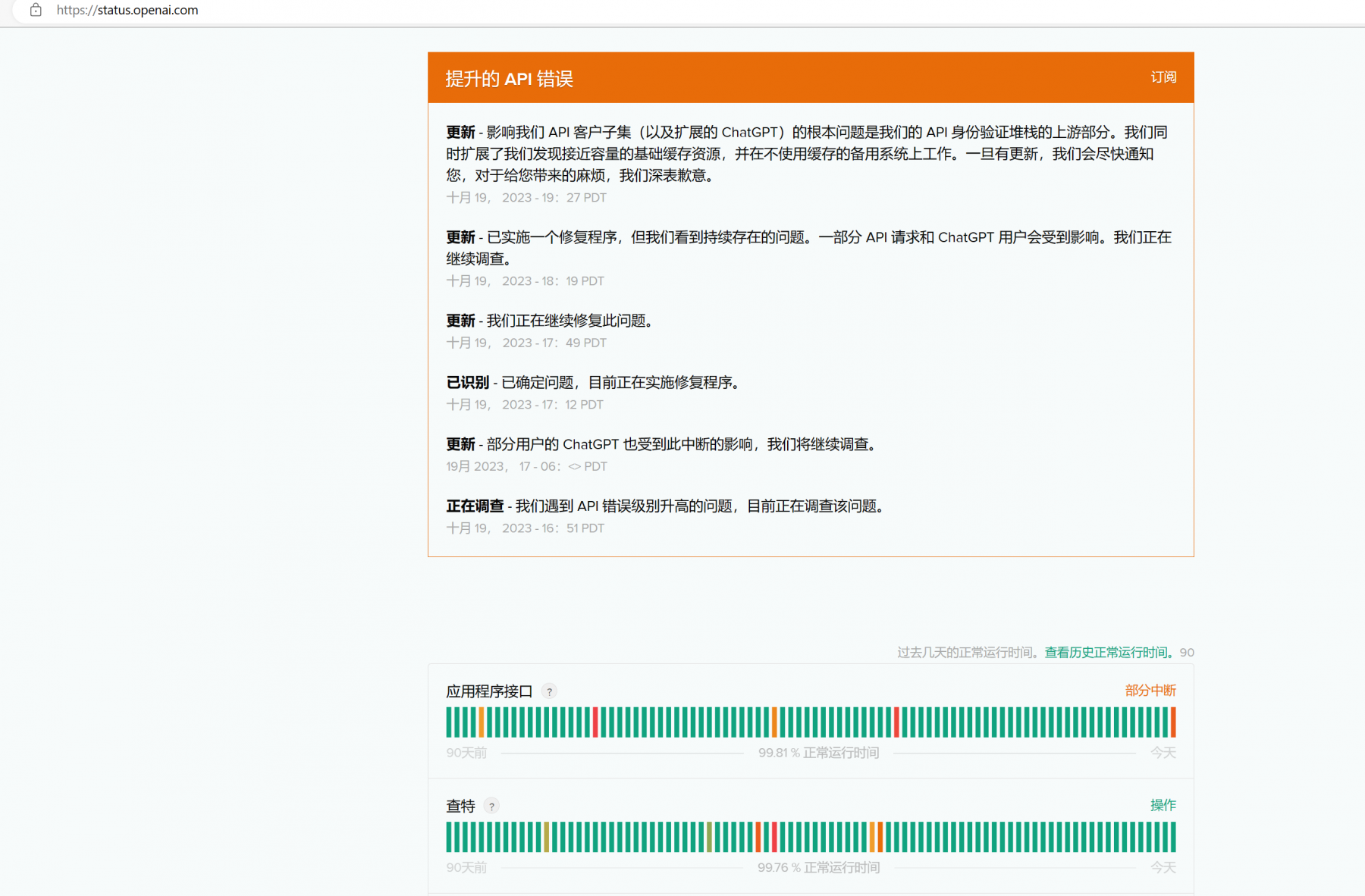The width and height of the screenshot is (1365, 896).
Task: Open the question mark beside 查特
Action: (x=491, y=806)
